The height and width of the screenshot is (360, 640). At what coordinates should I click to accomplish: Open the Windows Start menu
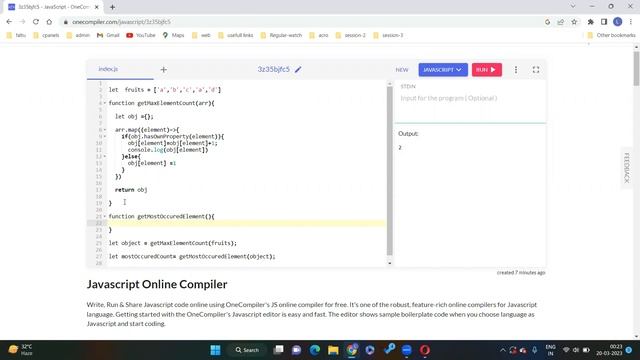(x=216, y=350)
